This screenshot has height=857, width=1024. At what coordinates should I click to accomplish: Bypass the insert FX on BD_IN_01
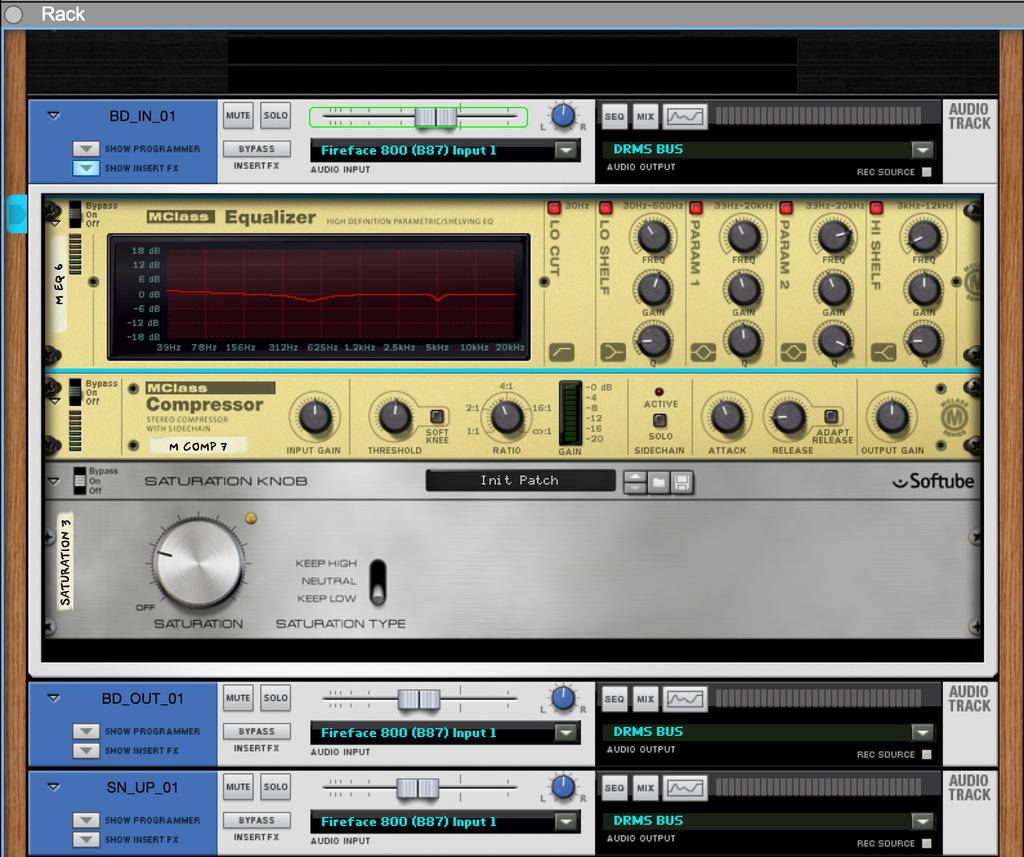click(257, 149)
